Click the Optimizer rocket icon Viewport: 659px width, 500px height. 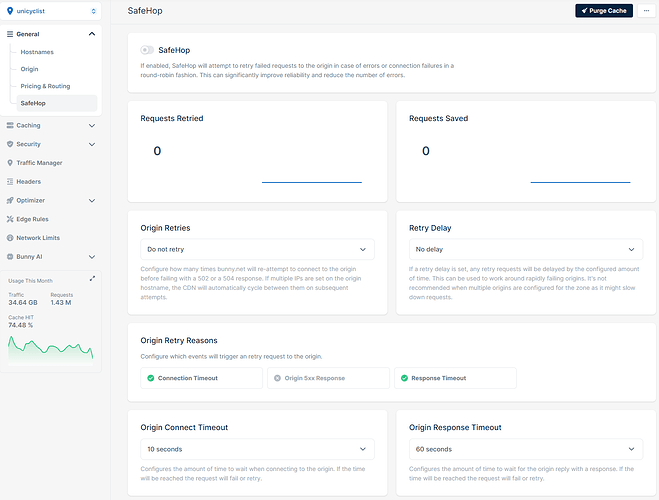[10, 200]
